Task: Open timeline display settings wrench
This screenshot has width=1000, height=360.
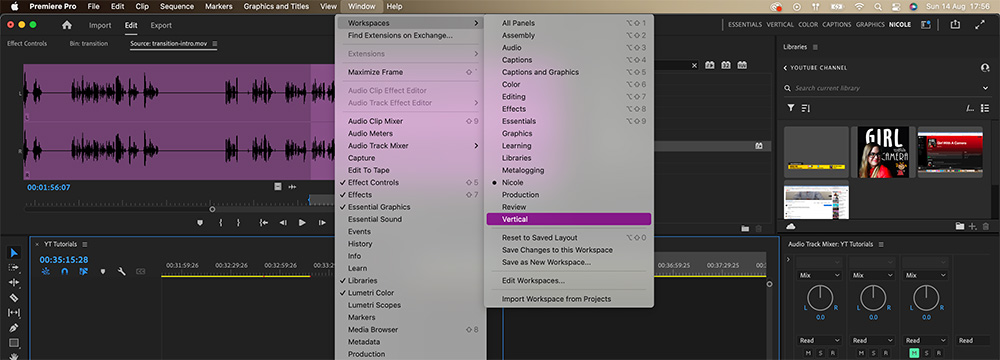Action: pos(121,271)
